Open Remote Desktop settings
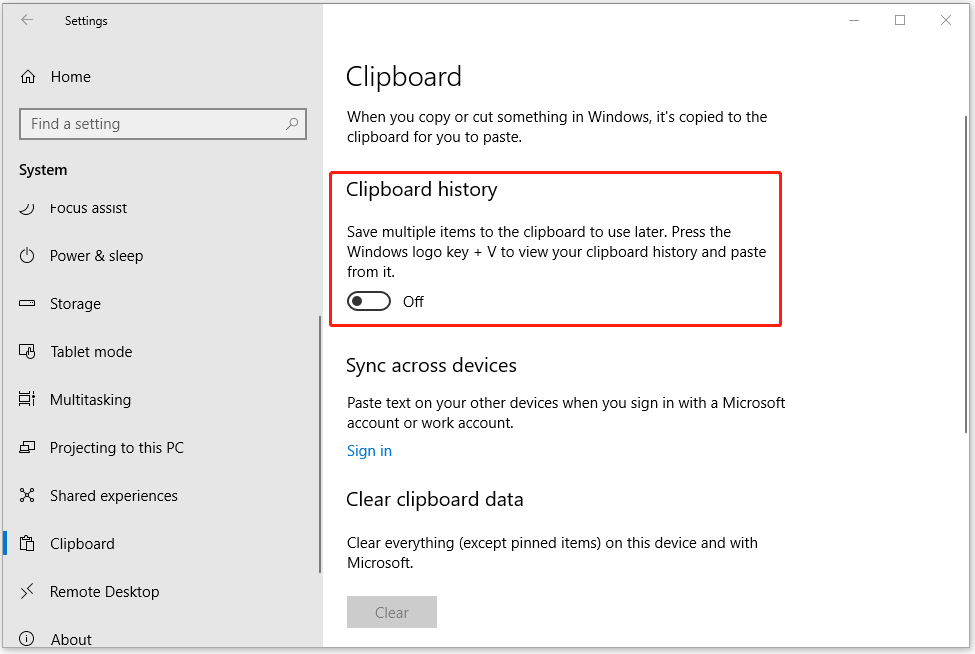Screen dimensions: 975x654 coord(104,592)
